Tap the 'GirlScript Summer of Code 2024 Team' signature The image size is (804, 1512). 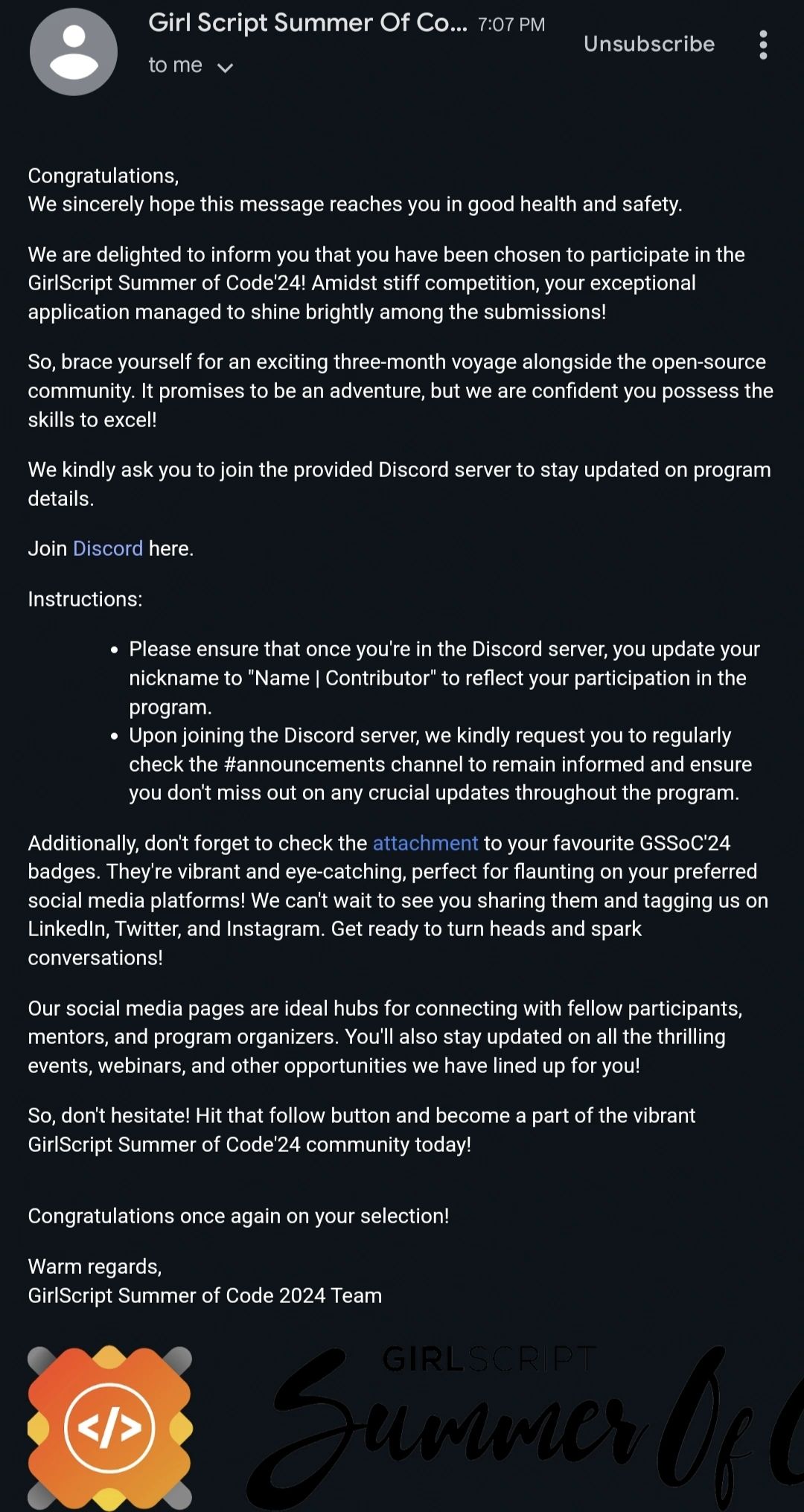tap(205, 1295)
